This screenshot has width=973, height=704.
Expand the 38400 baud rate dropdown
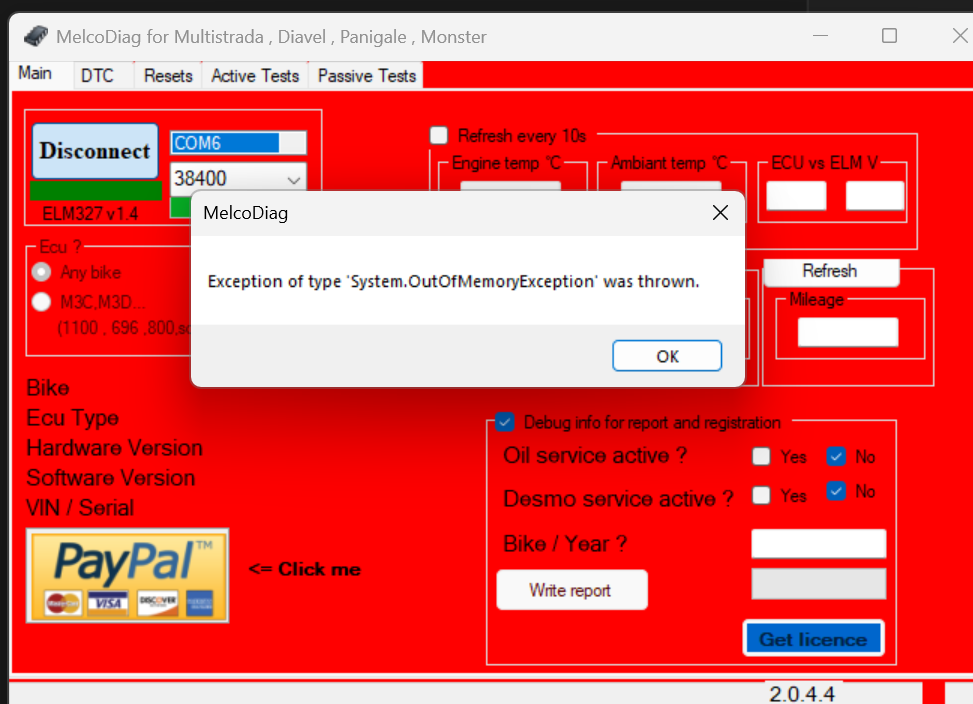(x=294, y=179)
